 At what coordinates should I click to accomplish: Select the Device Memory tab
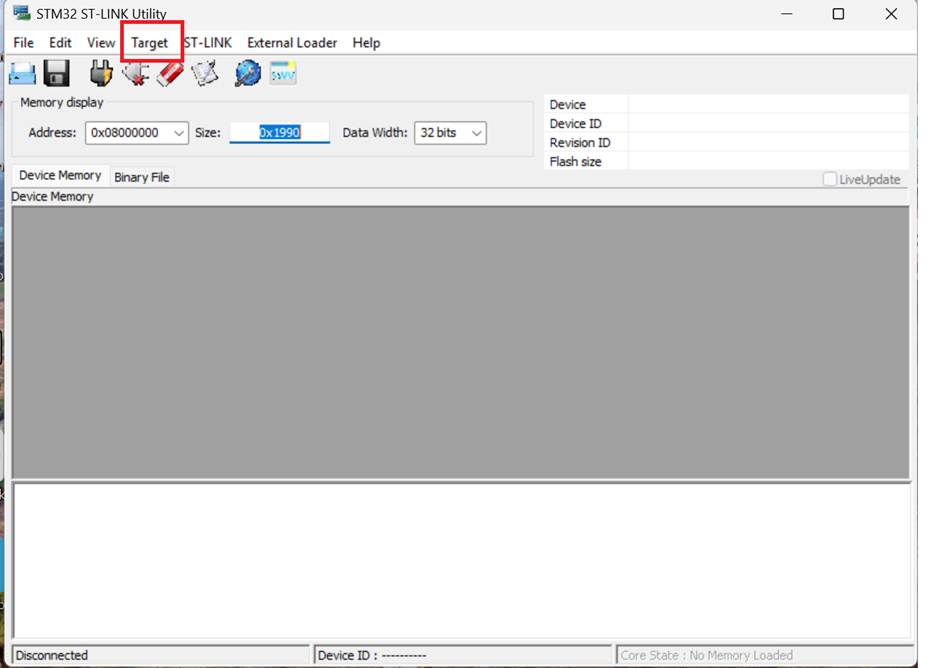(60, 176)
